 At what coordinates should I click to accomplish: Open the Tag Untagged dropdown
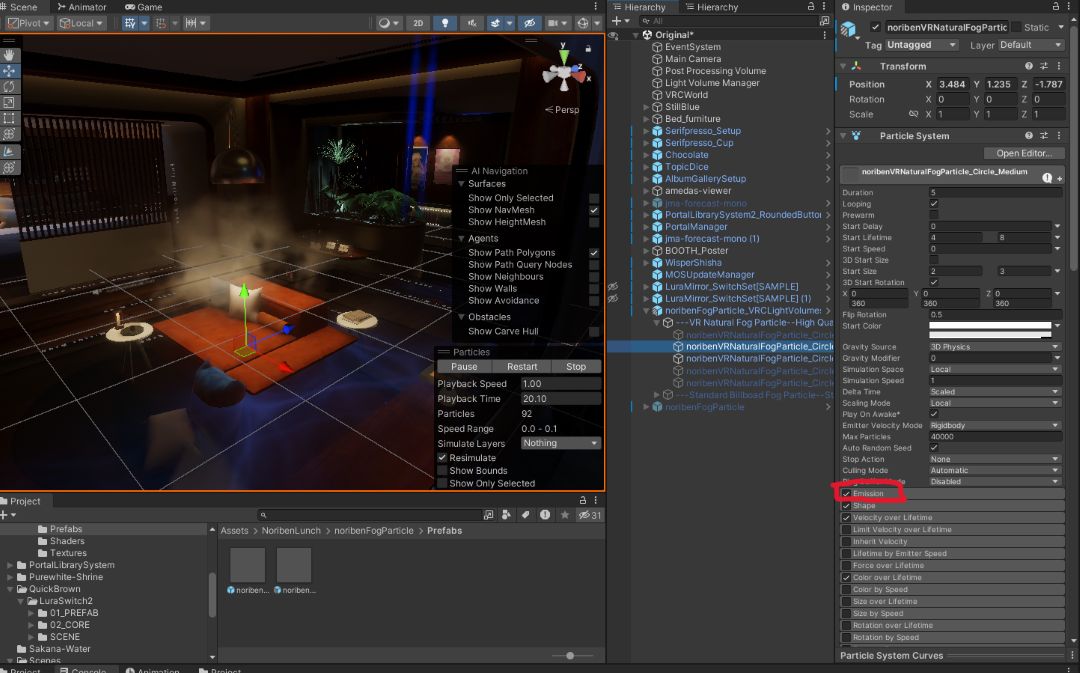pyautogui.click(x=922, y=45)
